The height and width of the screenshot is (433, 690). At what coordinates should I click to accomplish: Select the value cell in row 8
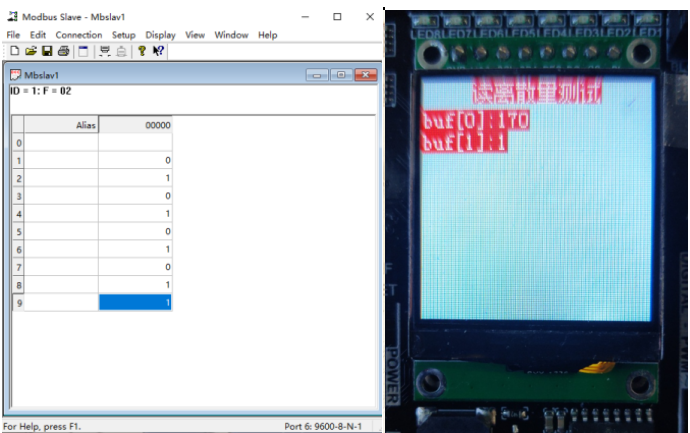[x=136, y=285]
